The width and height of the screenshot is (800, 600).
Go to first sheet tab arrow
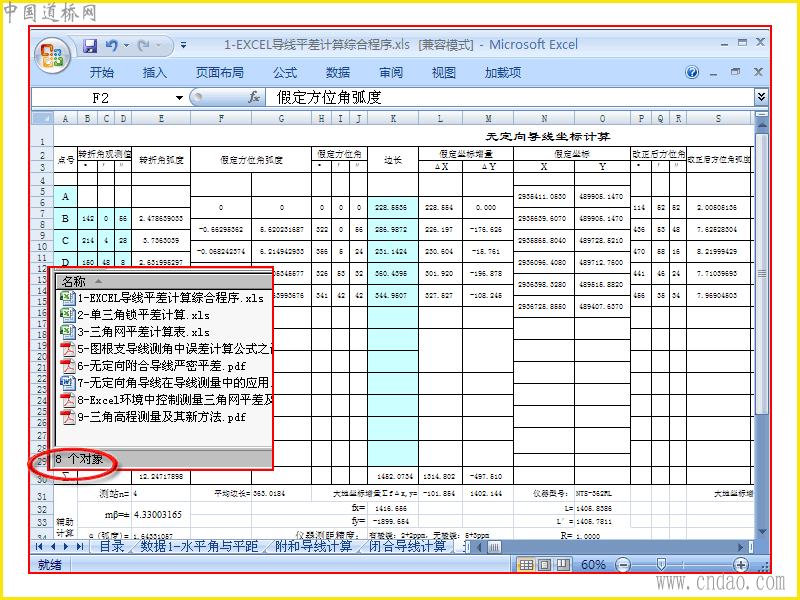tap(39, 546)
